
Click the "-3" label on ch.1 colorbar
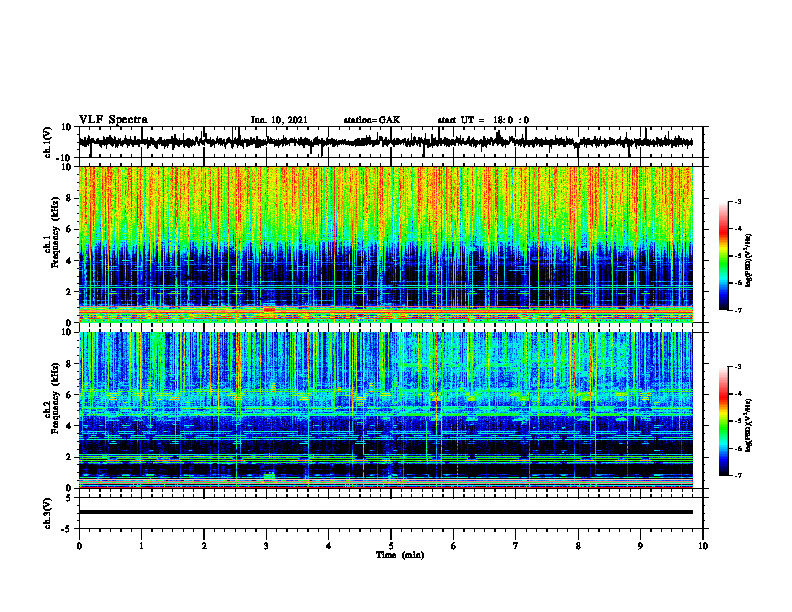737,201
